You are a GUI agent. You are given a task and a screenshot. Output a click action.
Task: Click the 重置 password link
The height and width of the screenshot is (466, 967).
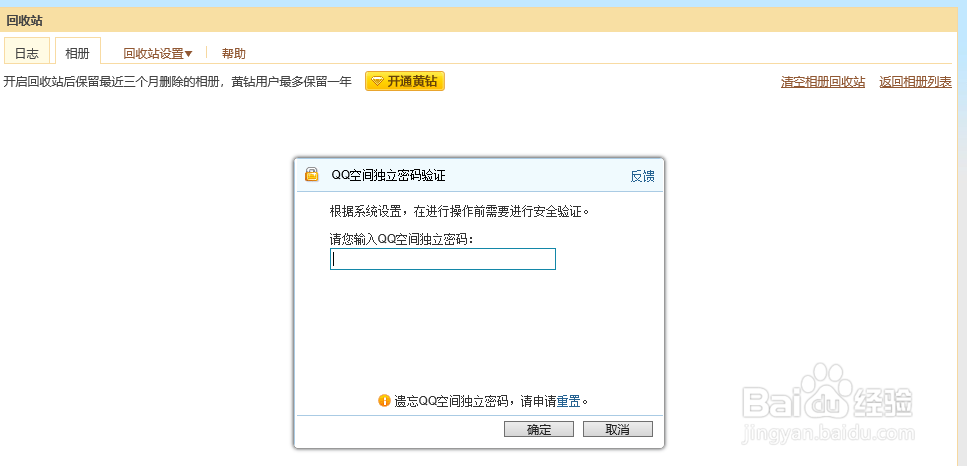pos(569,401)
